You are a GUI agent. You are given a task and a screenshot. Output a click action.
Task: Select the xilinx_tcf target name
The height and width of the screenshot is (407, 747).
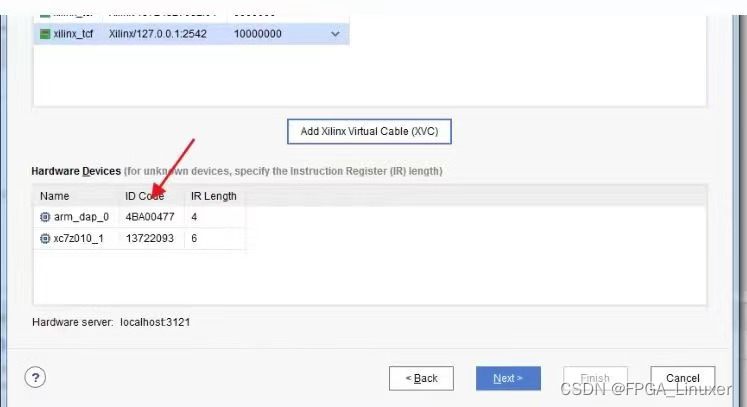(x=73, y=34)
